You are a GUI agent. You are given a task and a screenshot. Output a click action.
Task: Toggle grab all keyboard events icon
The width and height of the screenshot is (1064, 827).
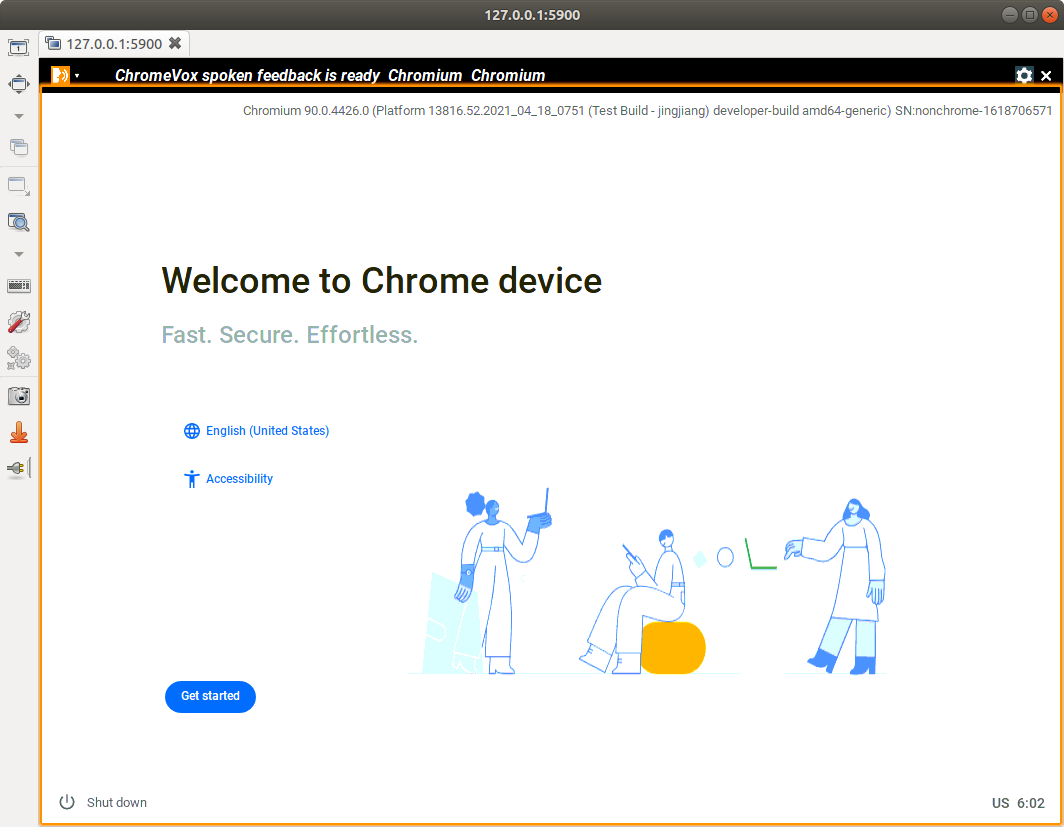point(18,286)
